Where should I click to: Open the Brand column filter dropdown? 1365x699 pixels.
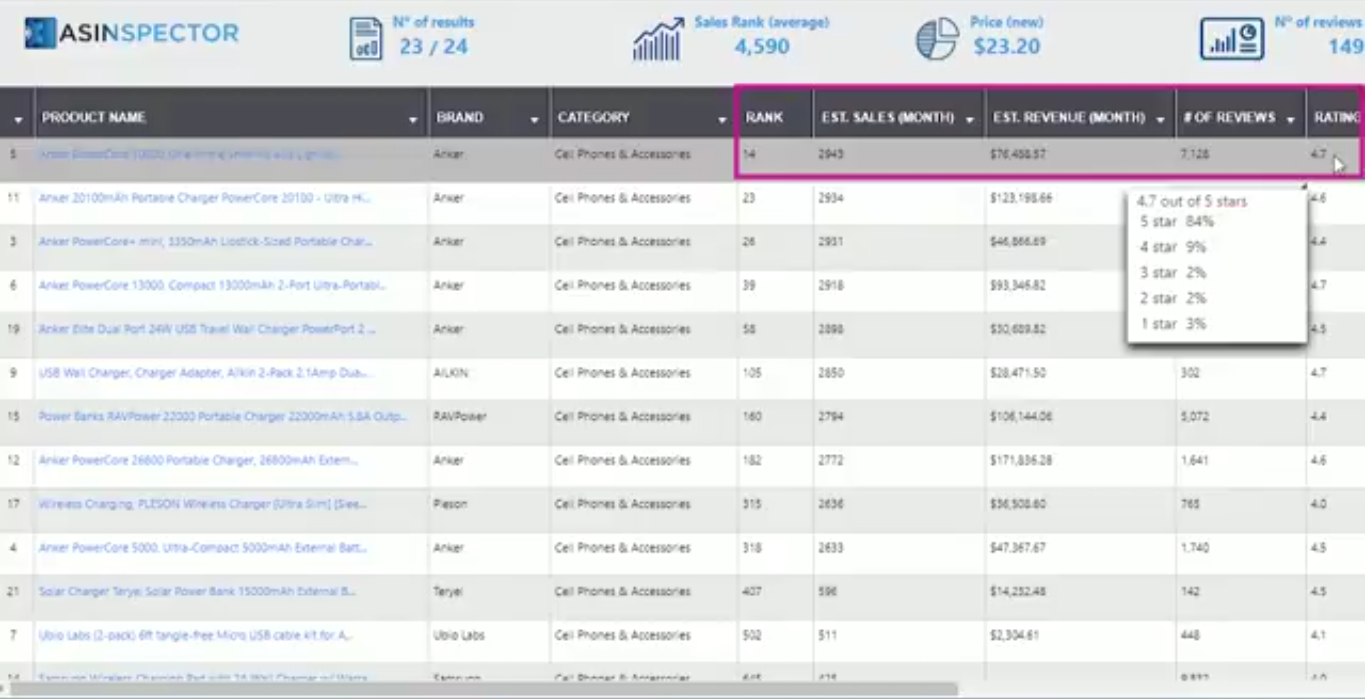point(535,121)
